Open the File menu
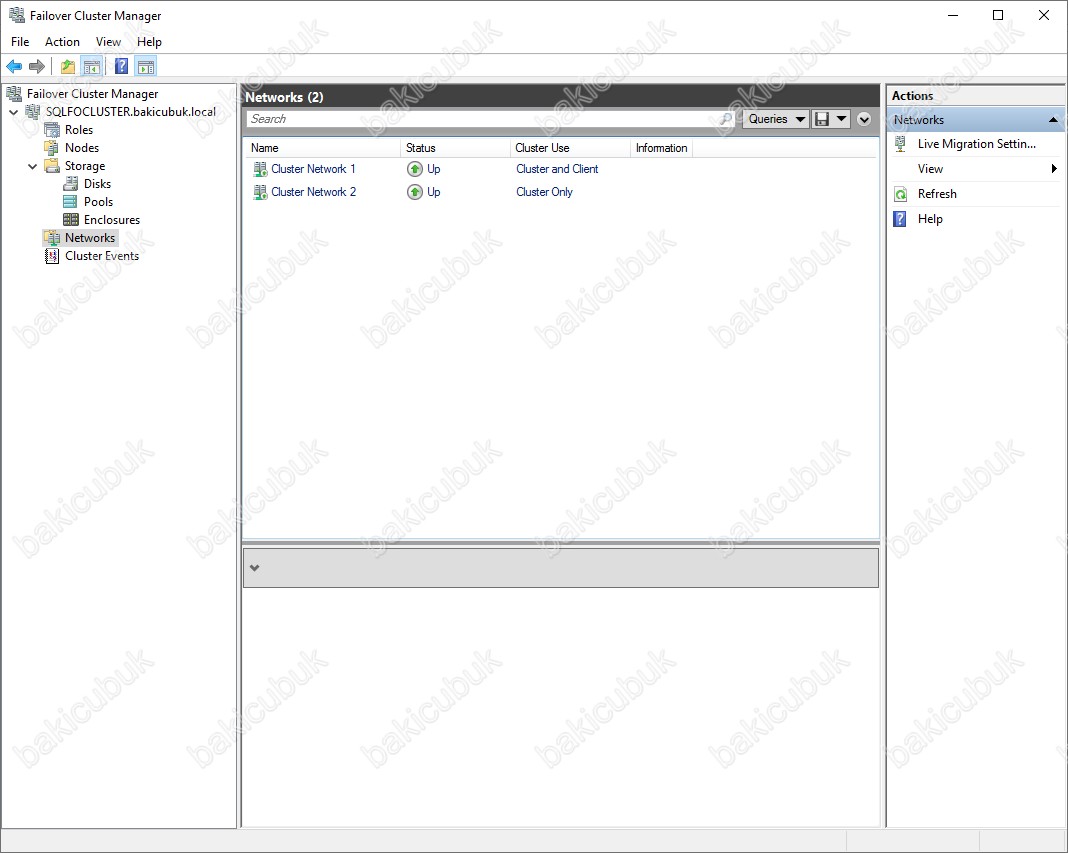The image size is (1068, 853). pos(20,42)
